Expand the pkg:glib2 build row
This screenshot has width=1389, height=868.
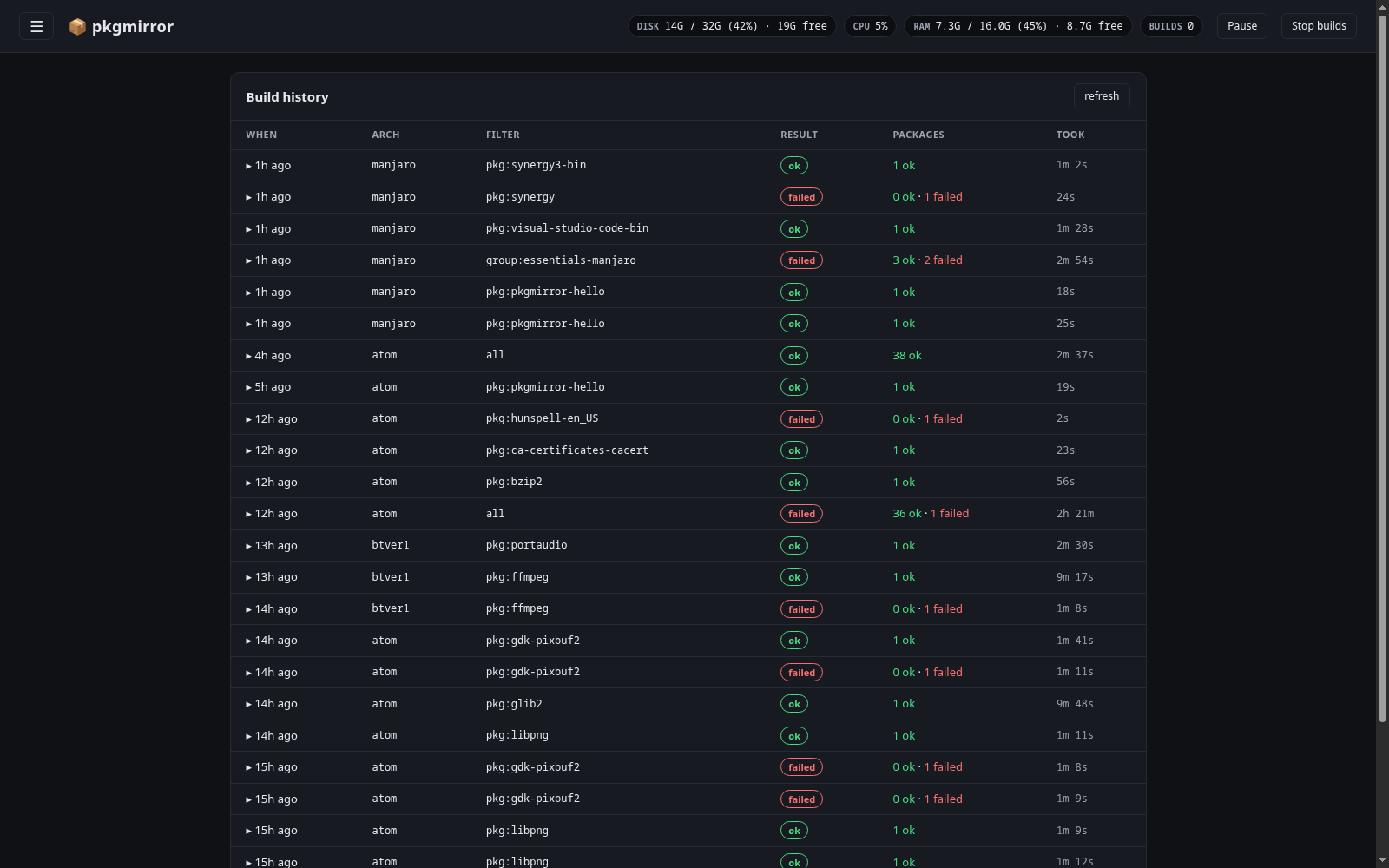[x=688, y=704]
